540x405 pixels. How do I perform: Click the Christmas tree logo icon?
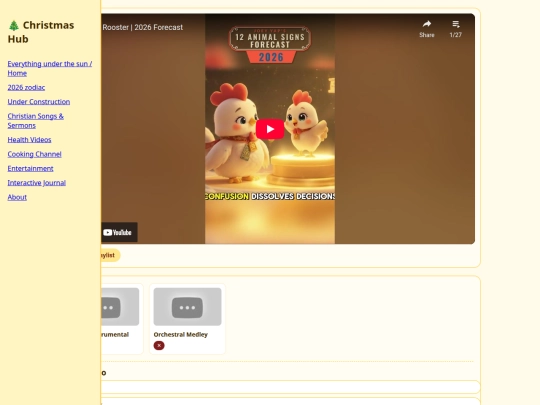pyautogui.click(x=14, y=25)
